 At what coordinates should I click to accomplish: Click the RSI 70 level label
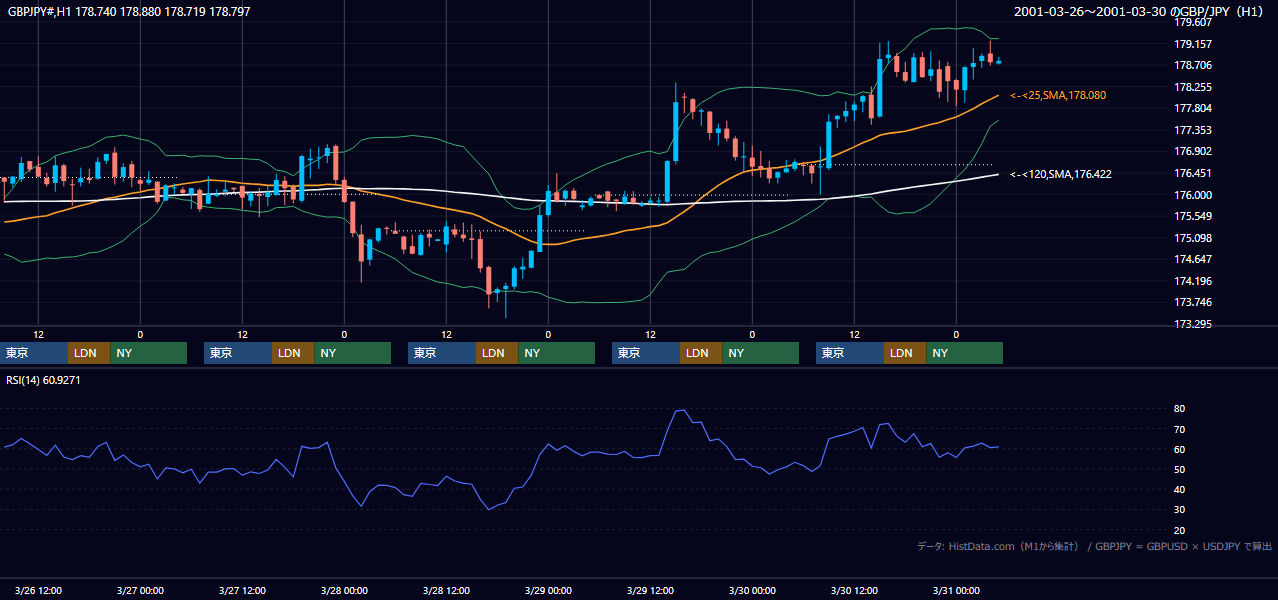[x=1179, y=429]
